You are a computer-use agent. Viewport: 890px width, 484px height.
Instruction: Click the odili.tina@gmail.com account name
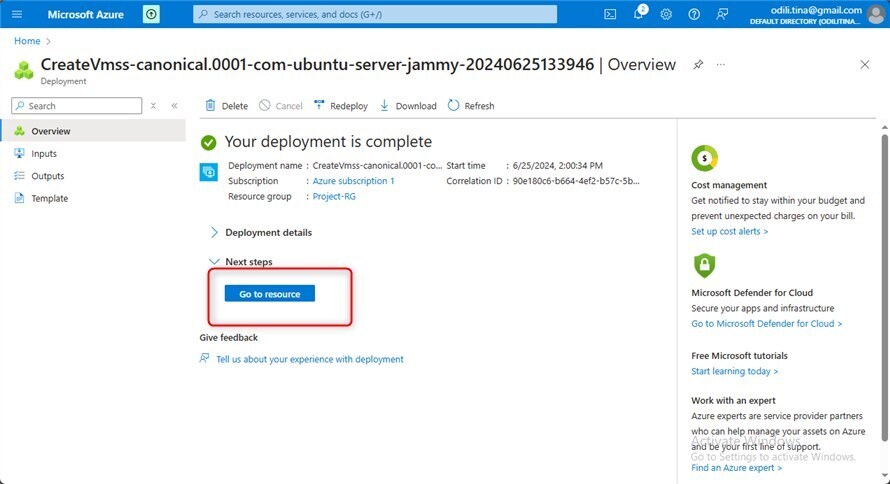click(x=816, y=10)
